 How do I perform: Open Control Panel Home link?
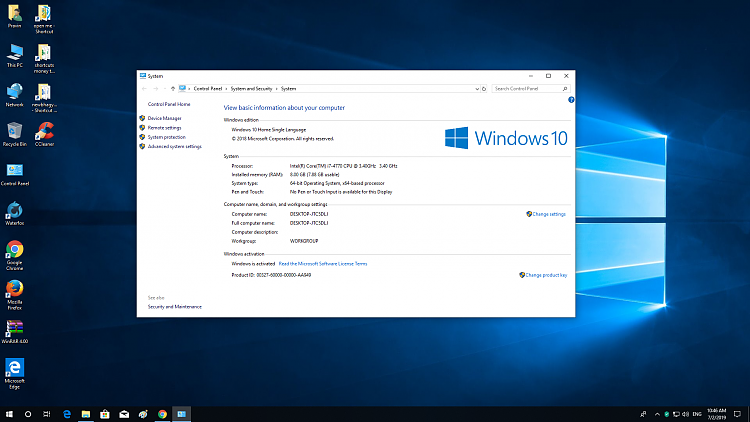(x=169, y=104)
